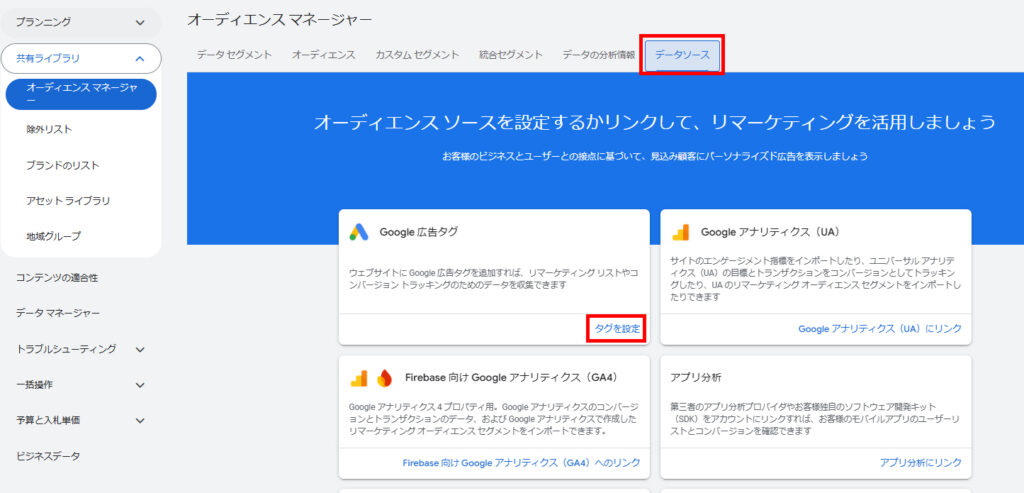1024x493 pixels.
Task: Collapse the 共有ライブラリ section
Action: (x=139, y=59)
